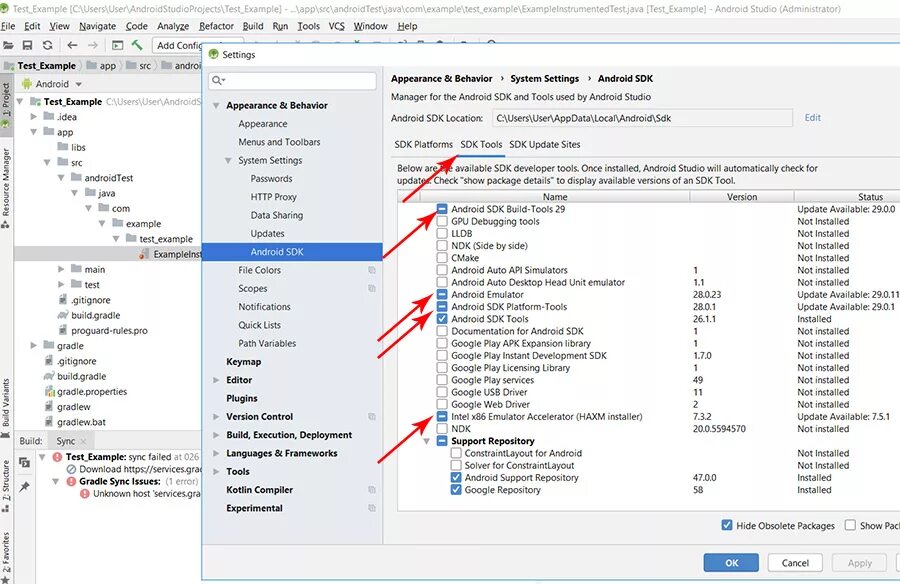This screenshot has width=900, height=584.
Task: Click the Make Project hammer icon
Action: [x=137, y=45]
